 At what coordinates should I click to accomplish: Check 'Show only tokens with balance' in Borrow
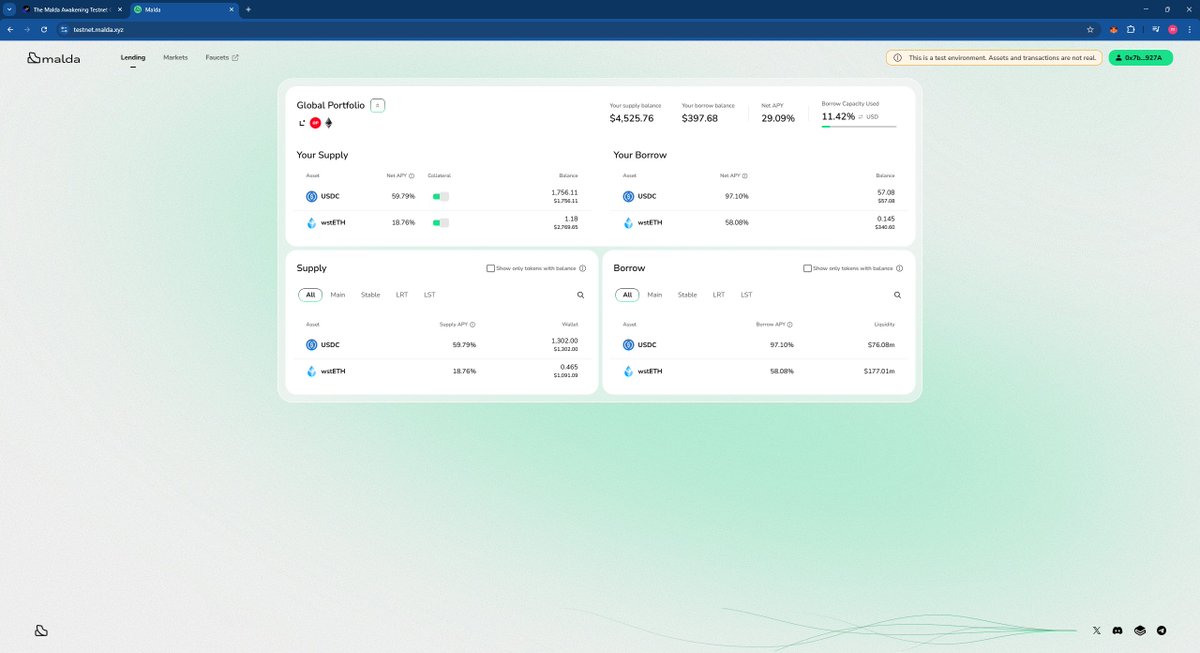point(807,268)
